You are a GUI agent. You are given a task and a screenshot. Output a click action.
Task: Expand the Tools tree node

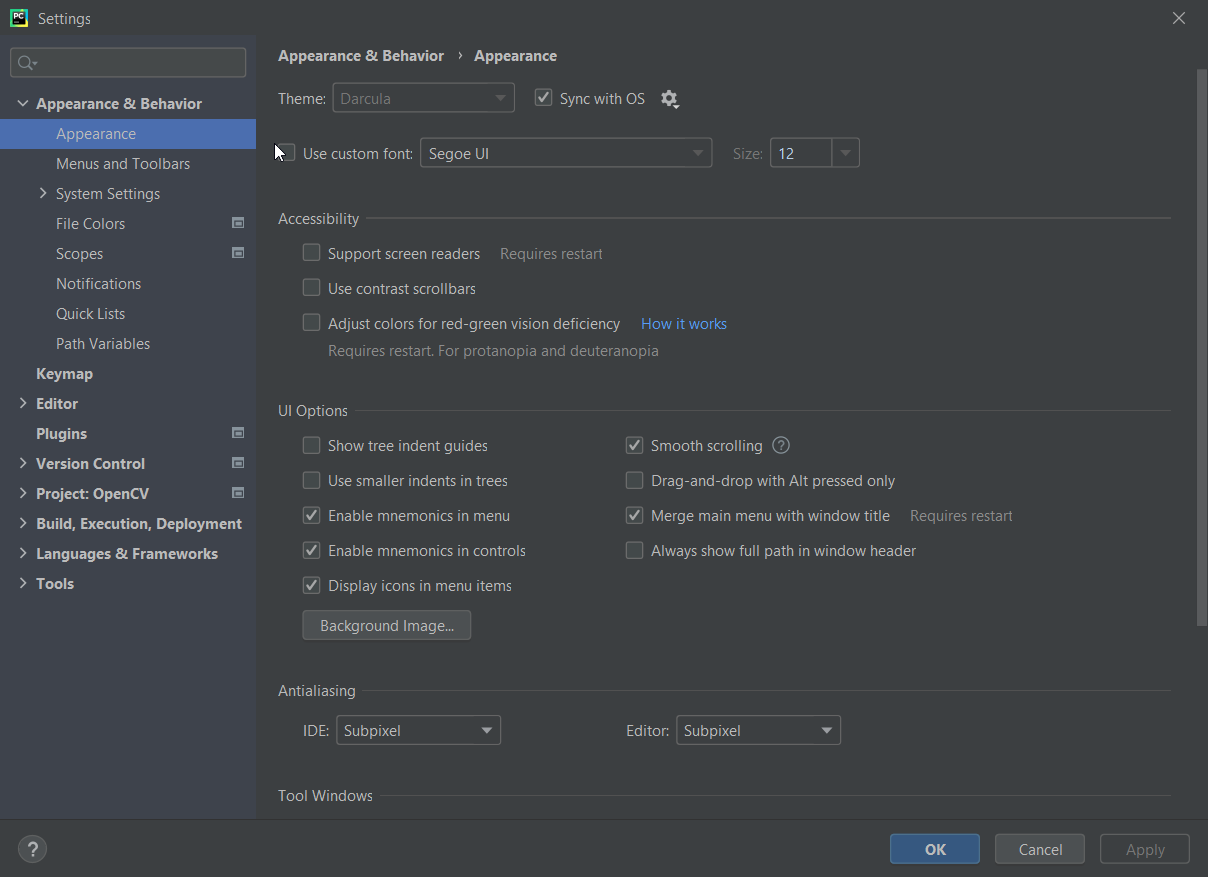click(x=23, y=583)
